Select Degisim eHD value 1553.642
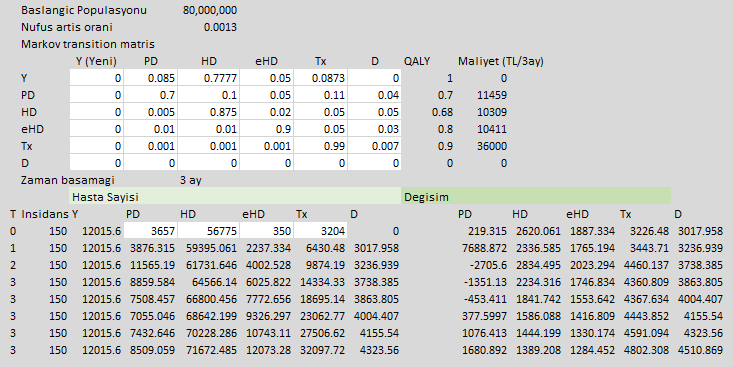The height and width of the screenshot is (367, 733). click(x=592, y=299)
